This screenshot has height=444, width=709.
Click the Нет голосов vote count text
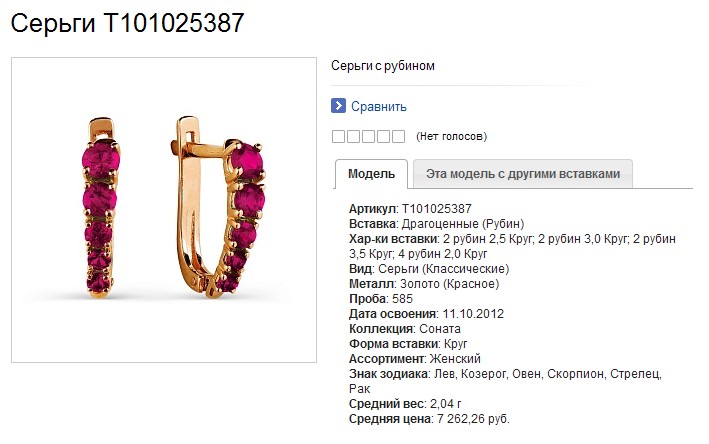pyautogui.click(x=451, y=137)
